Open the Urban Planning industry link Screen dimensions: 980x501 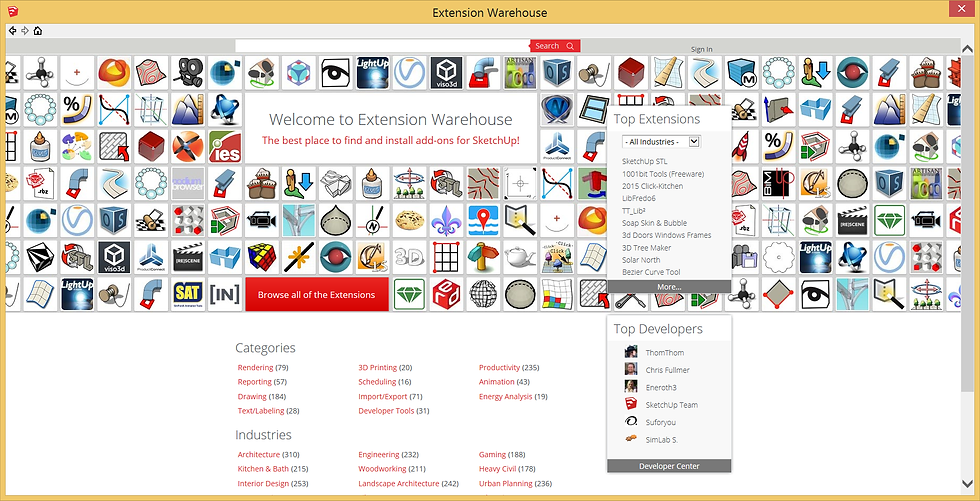pos(506,484)
